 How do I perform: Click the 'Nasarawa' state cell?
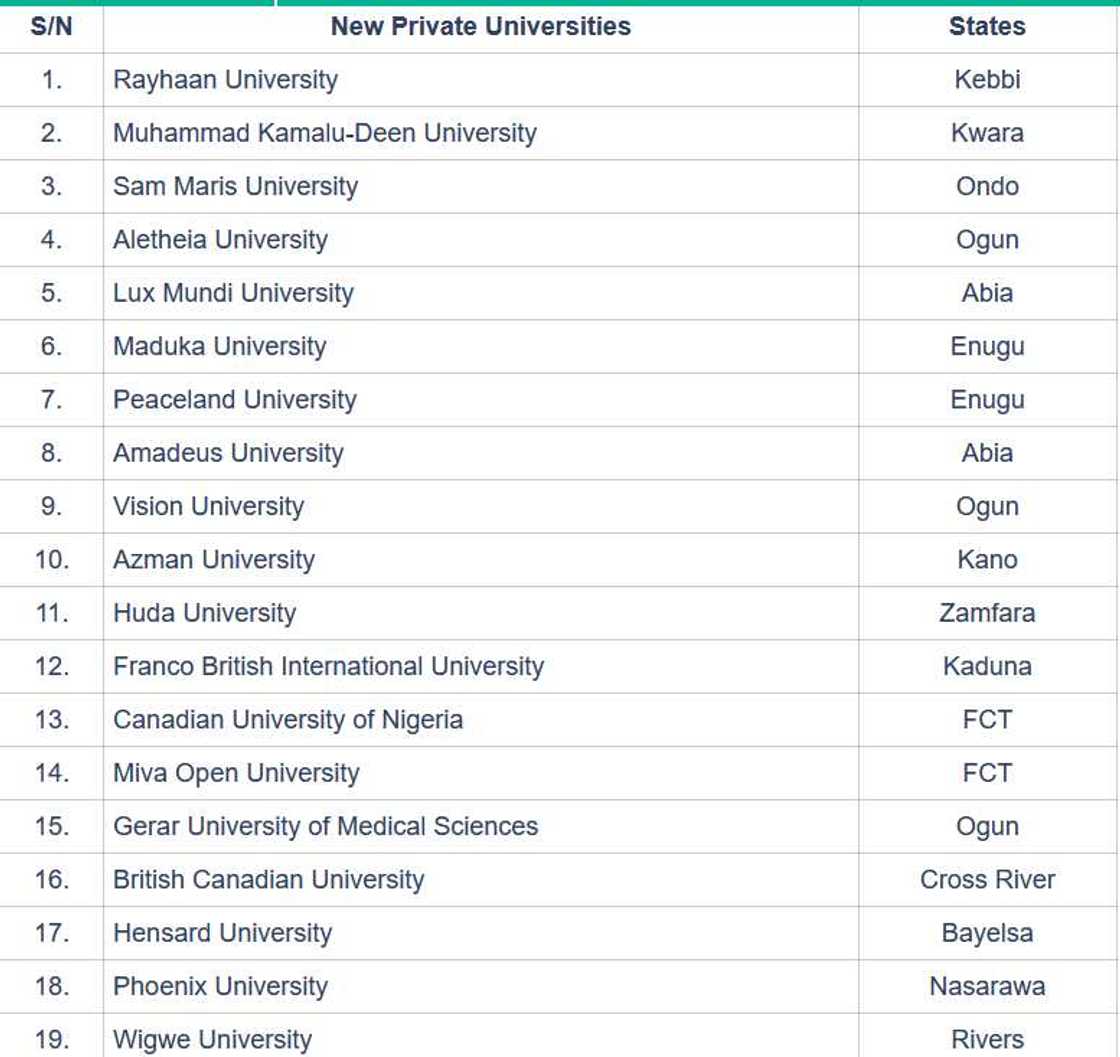[987, 987]
